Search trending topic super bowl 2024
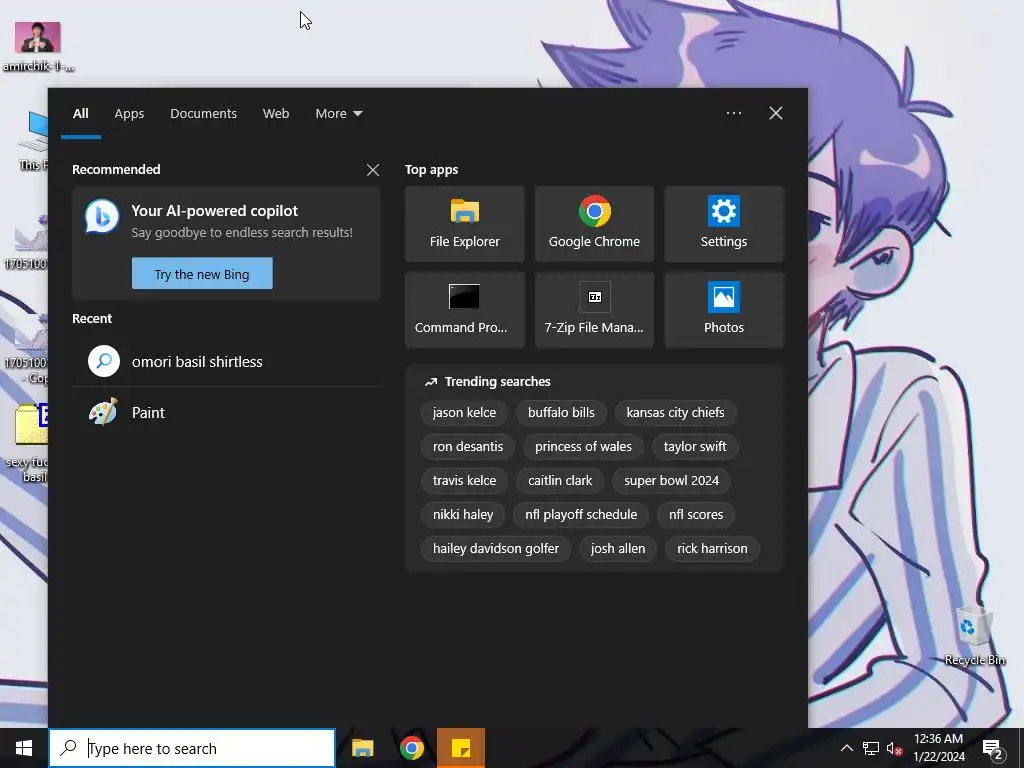 (x=671, y=481)
